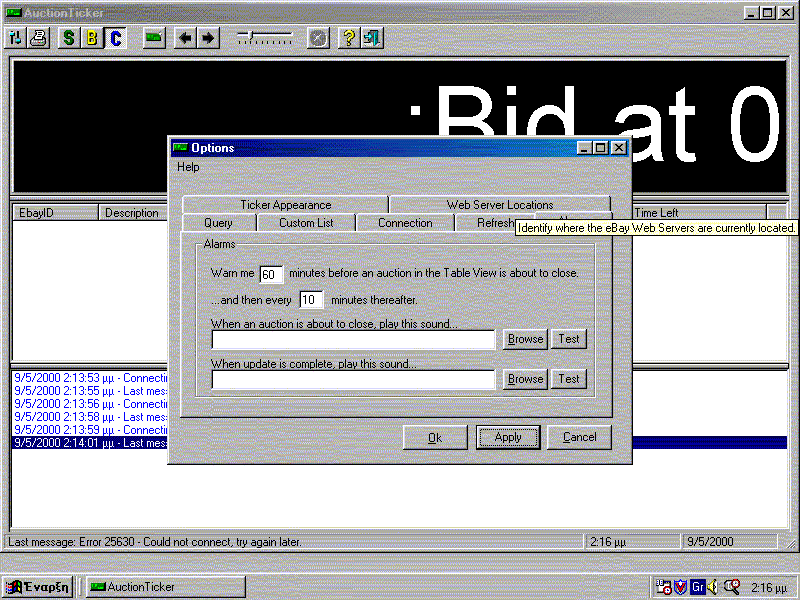Select the green S toolbar button
Screen dimensions: 800x600
click(x=69, y=38)
